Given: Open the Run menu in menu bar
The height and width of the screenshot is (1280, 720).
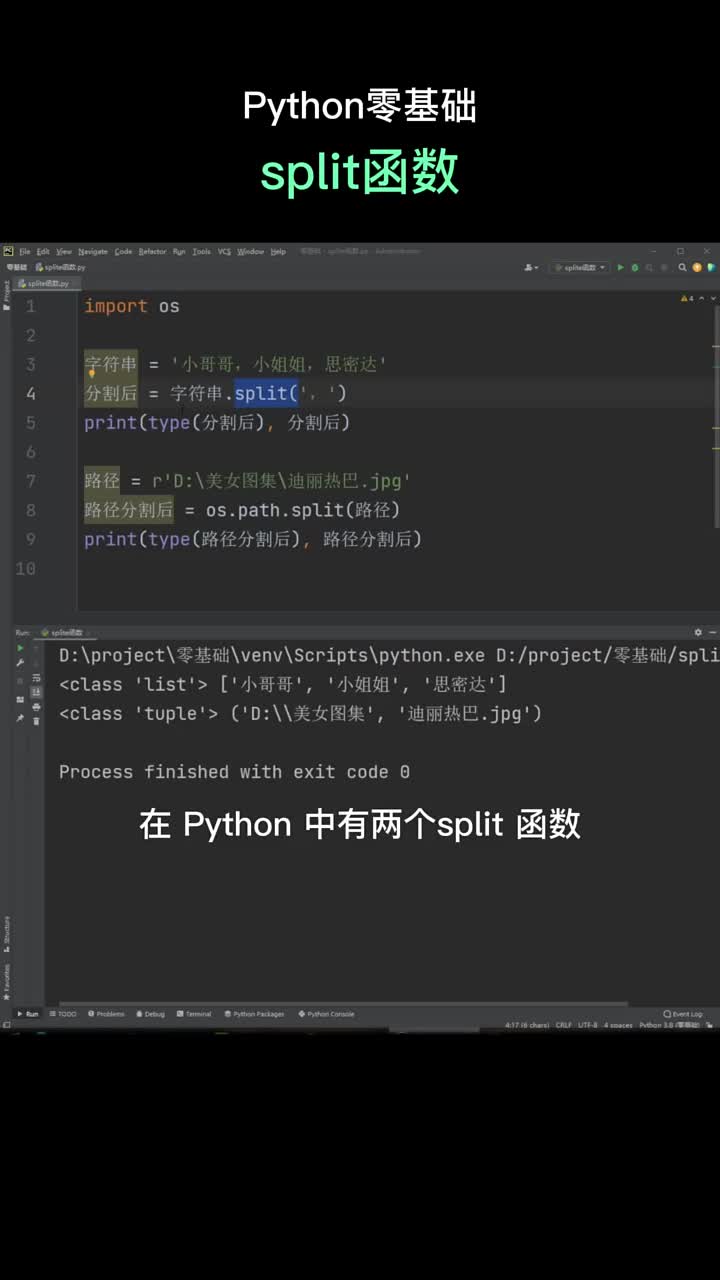Looking at the screenshot, I should coord(179,252).
